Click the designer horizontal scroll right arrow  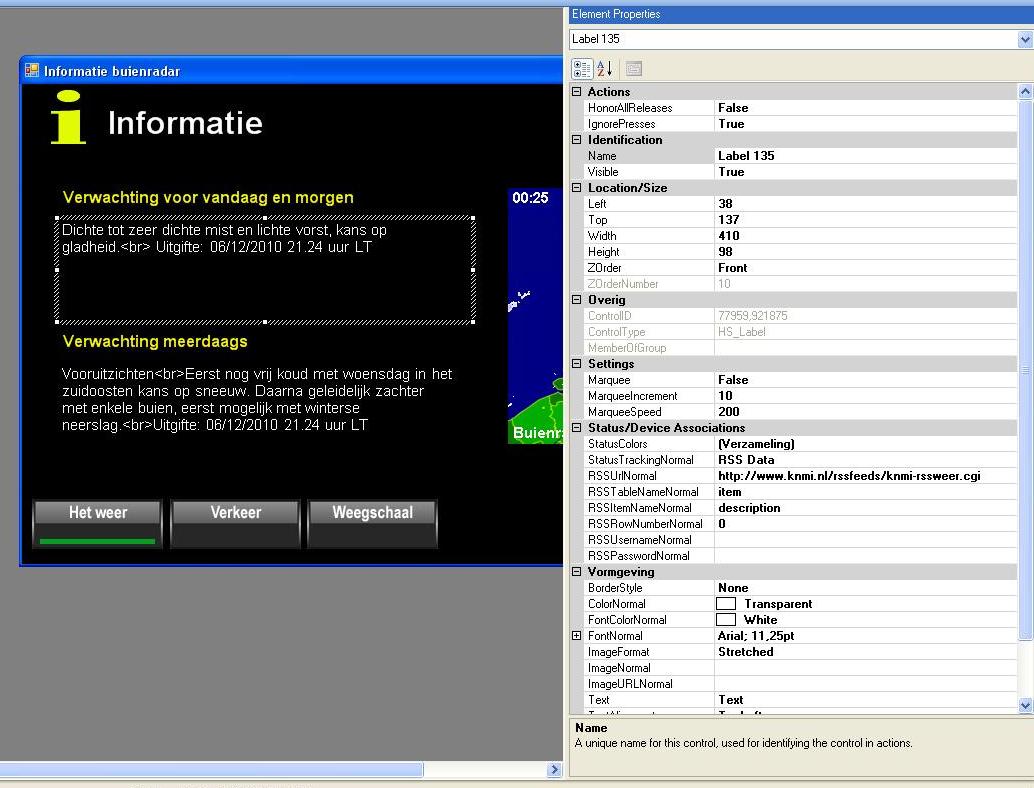(555, 770)
